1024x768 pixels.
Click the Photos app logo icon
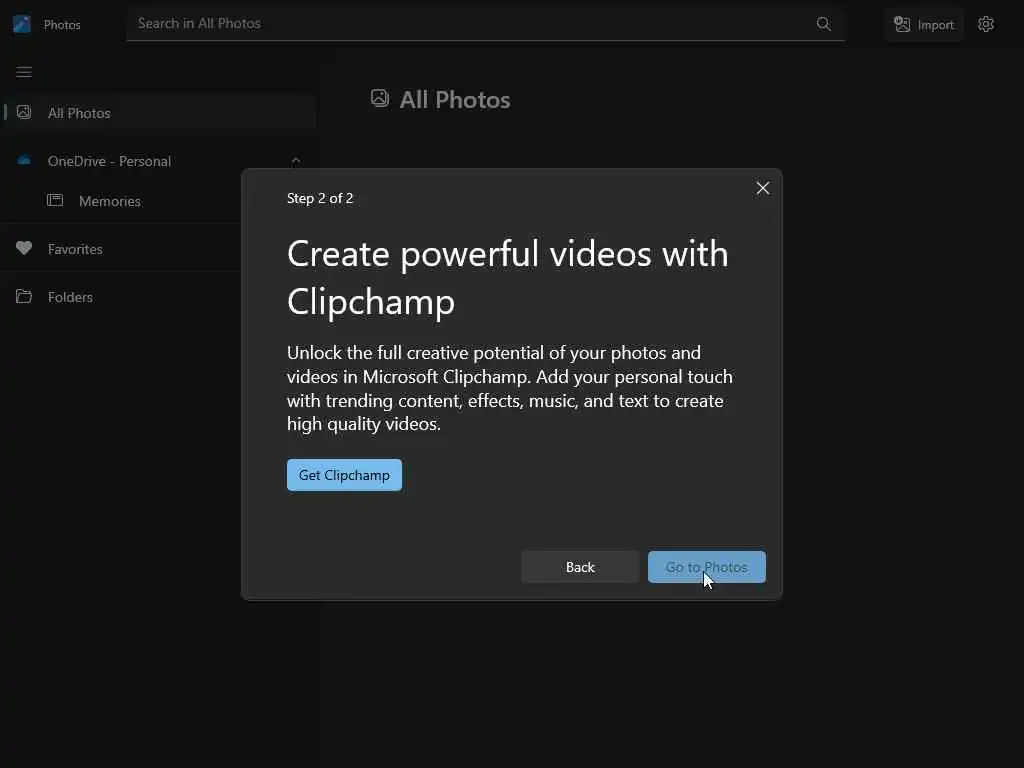[22, 24]
